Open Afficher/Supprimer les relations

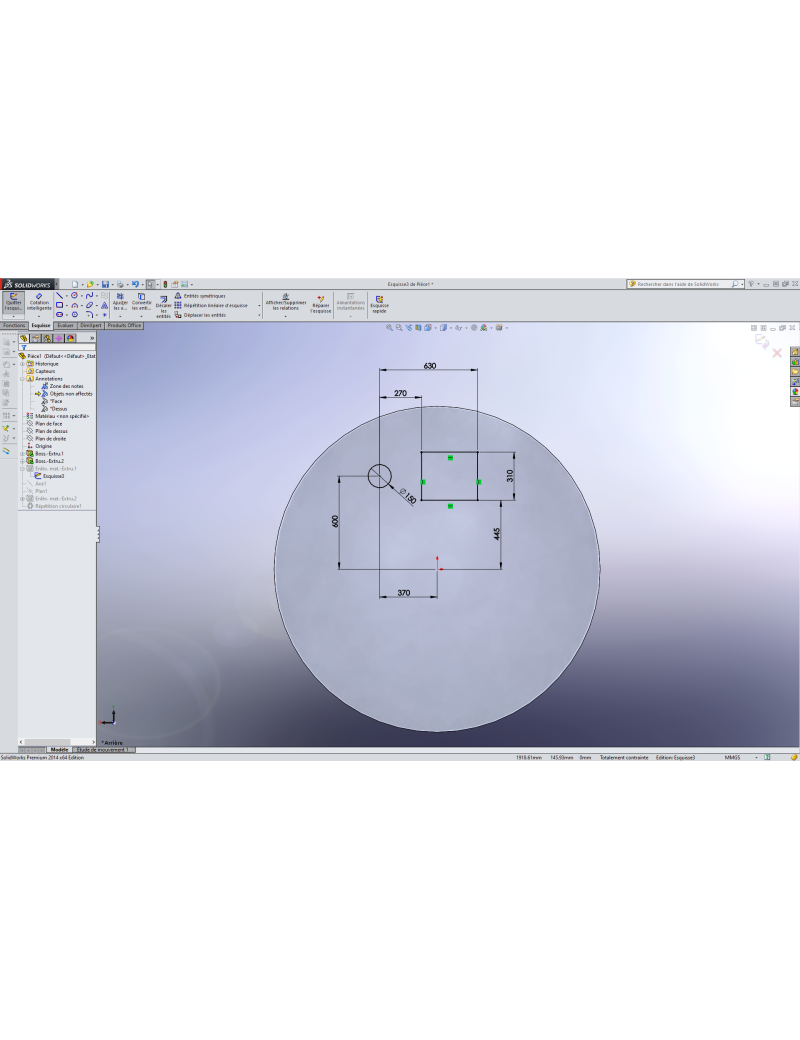(285, 302)
